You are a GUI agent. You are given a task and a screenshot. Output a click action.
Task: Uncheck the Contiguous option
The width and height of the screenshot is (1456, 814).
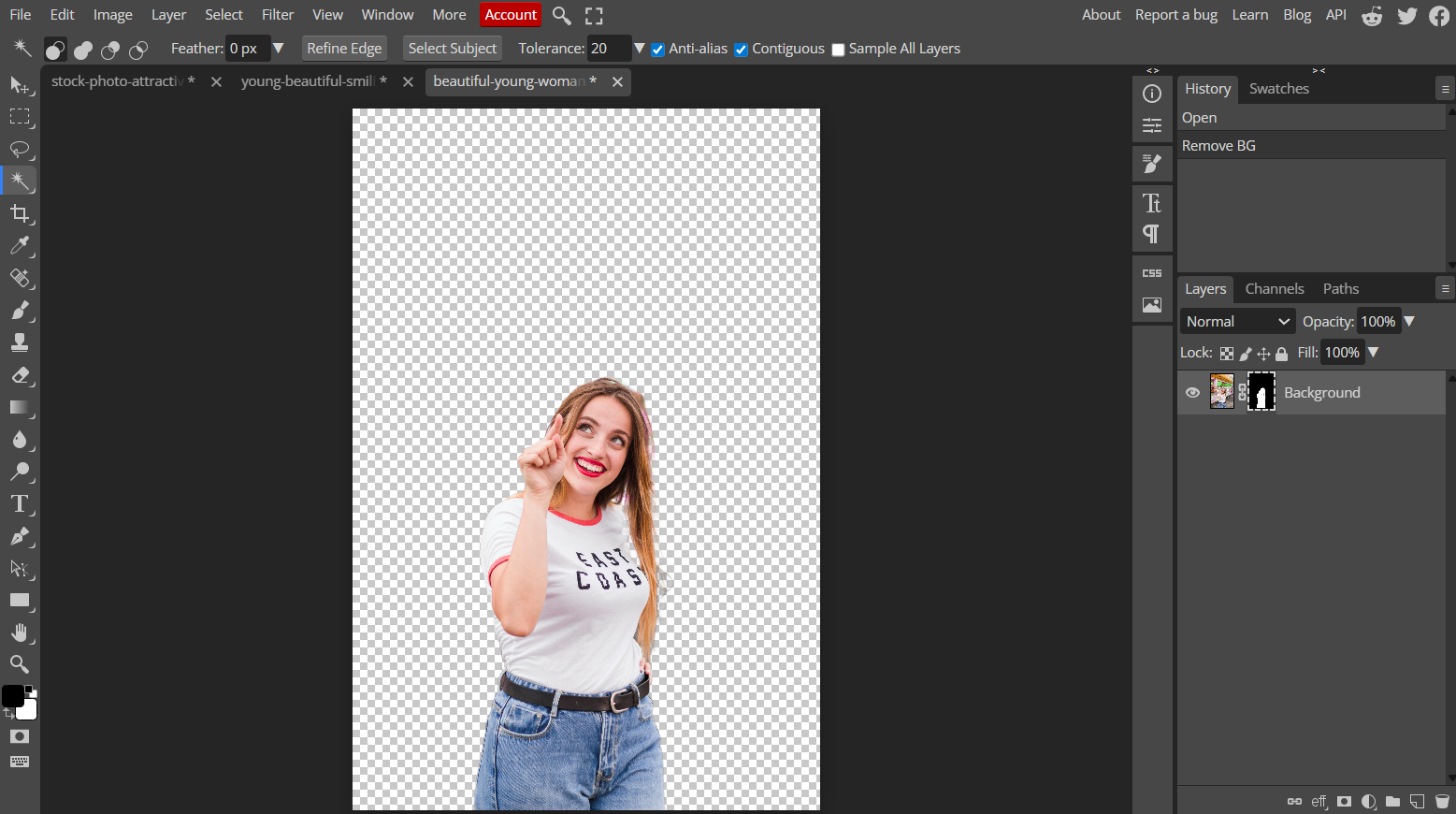(742, 49)
